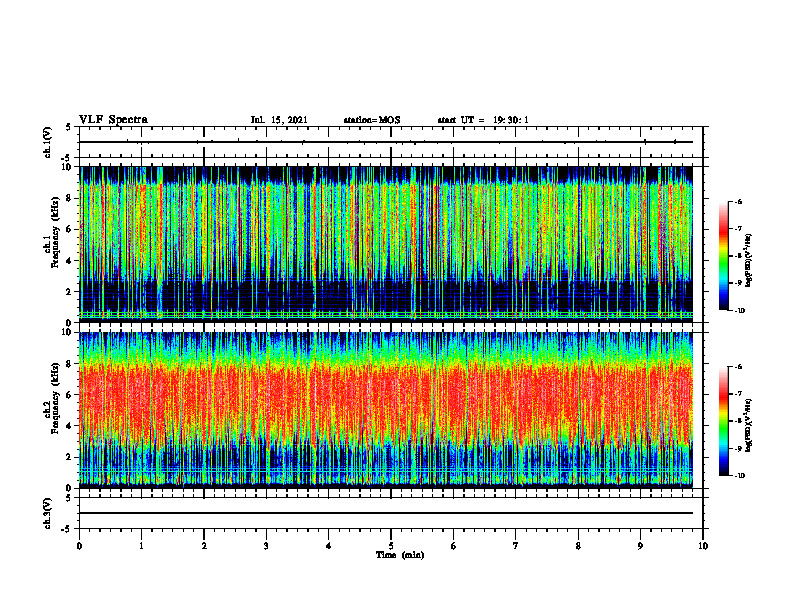Click inside the ch.2 spectrogram panel
The width and height of the screenshot is (792, 612).
click(x=386, y=410)
